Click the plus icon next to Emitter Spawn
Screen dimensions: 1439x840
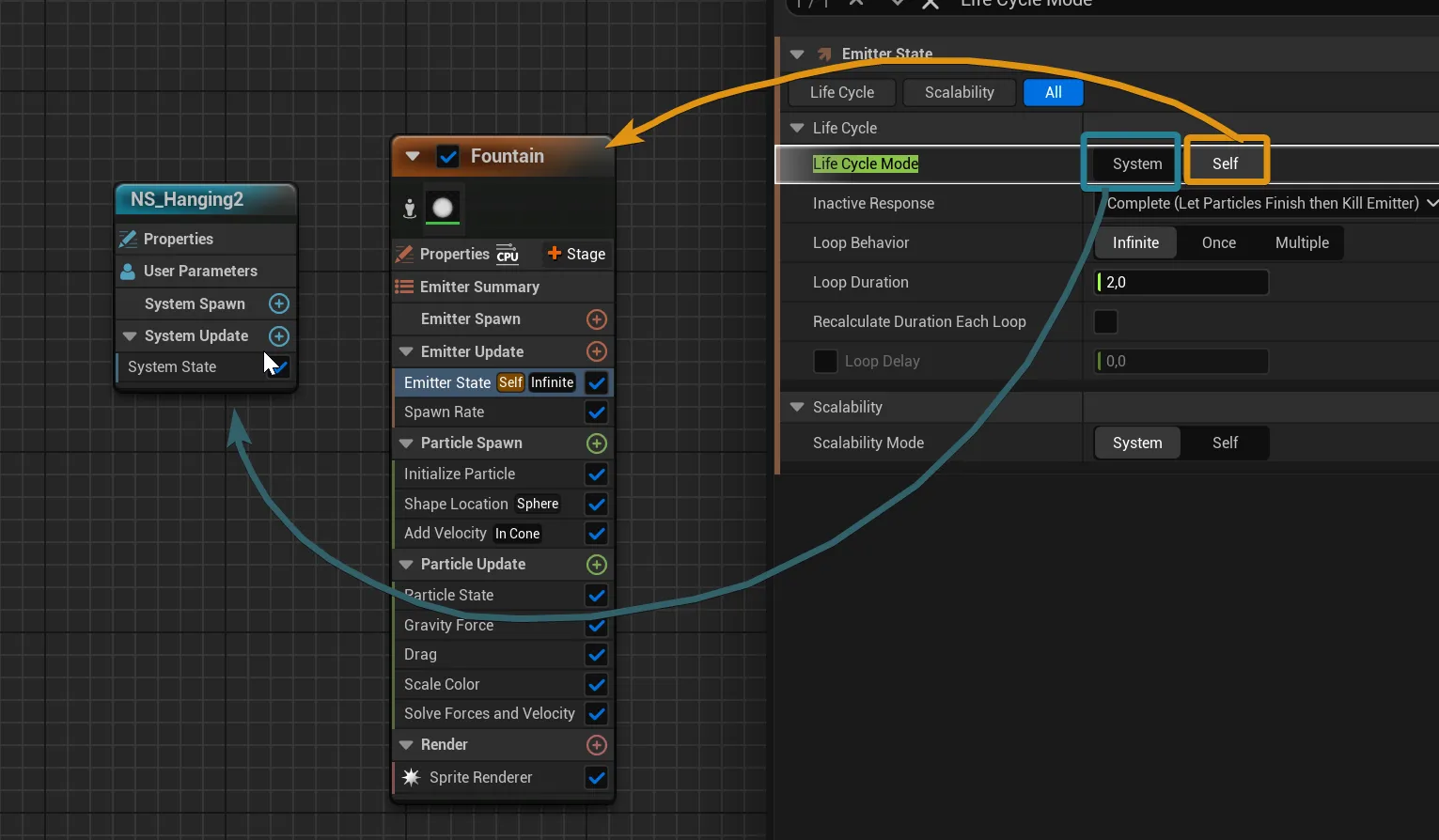coord(596,319)
